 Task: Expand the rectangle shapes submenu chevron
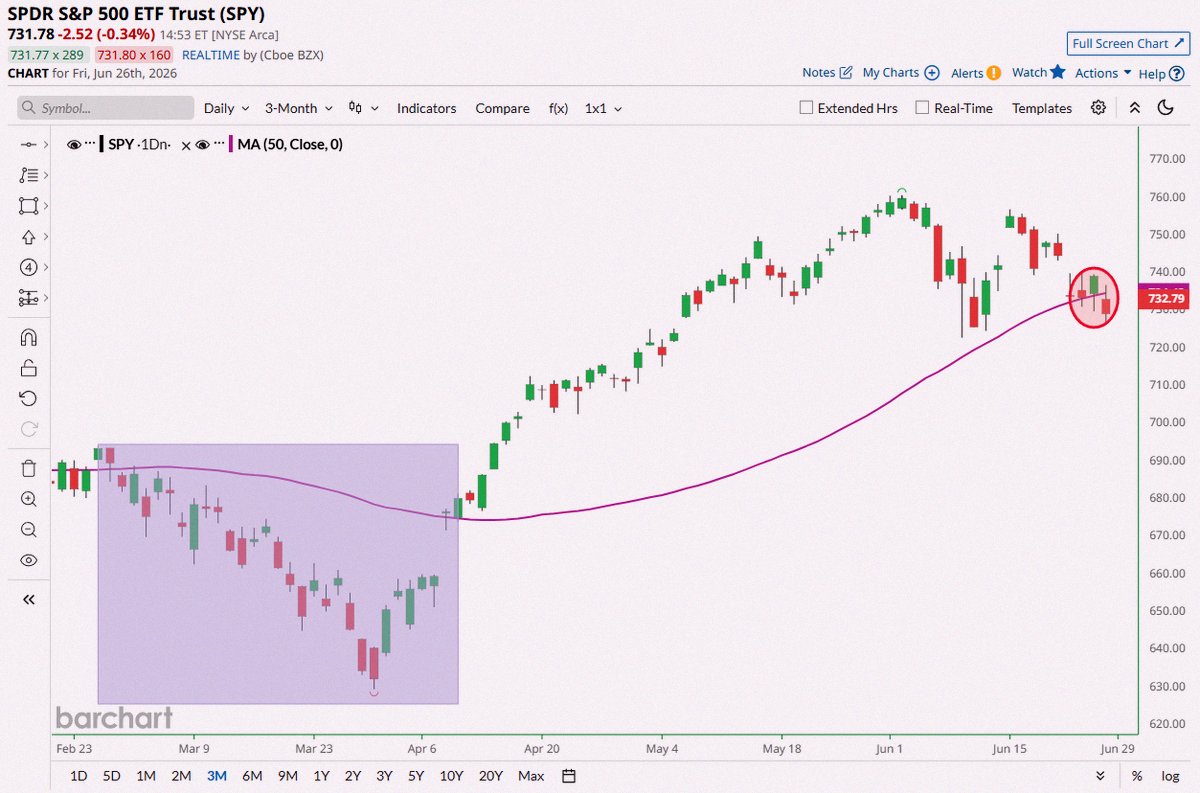[46, 206]
